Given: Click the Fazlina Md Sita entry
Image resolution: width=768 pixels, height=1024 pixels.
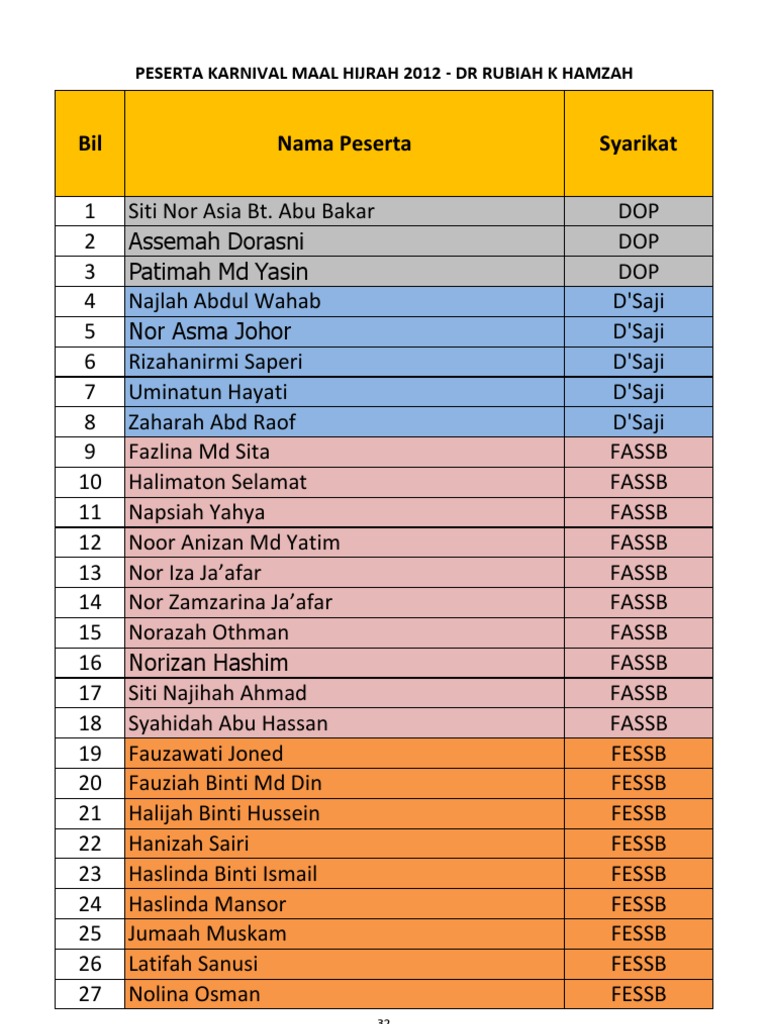Looking at the screenshot, I should coord(199,452).
